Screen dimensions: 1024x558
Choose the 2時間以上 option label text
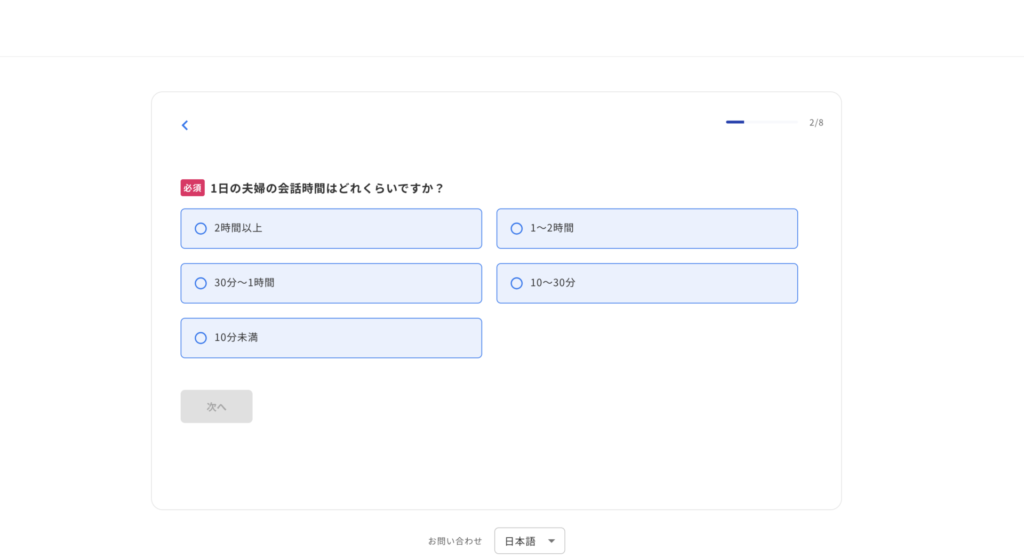[238, 228]
